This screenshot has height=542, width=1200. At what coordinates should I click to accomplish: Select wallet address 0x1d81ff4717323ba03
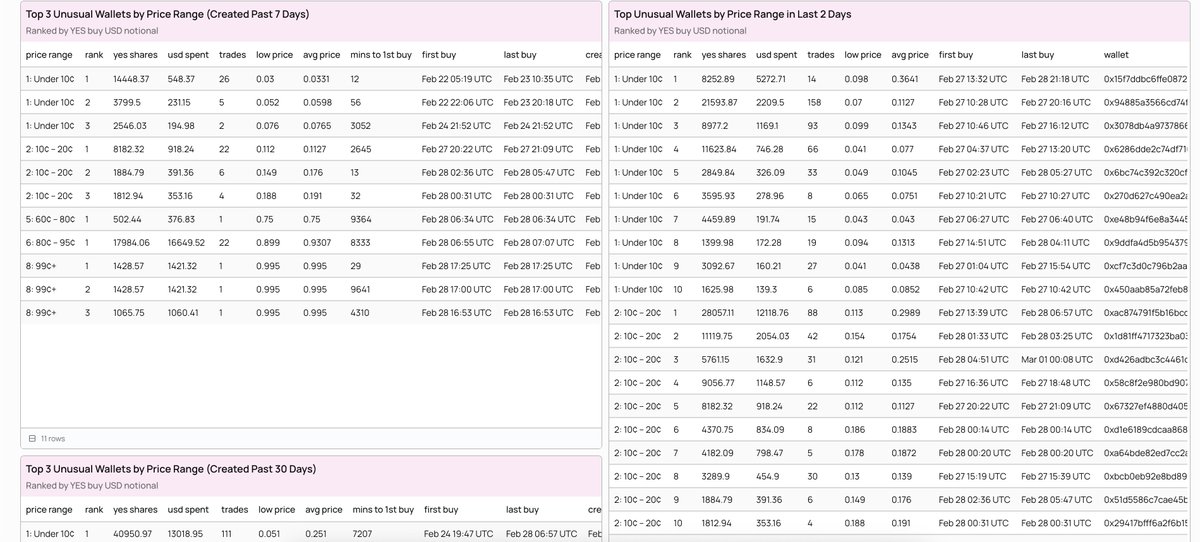(x=1145, y=336)
